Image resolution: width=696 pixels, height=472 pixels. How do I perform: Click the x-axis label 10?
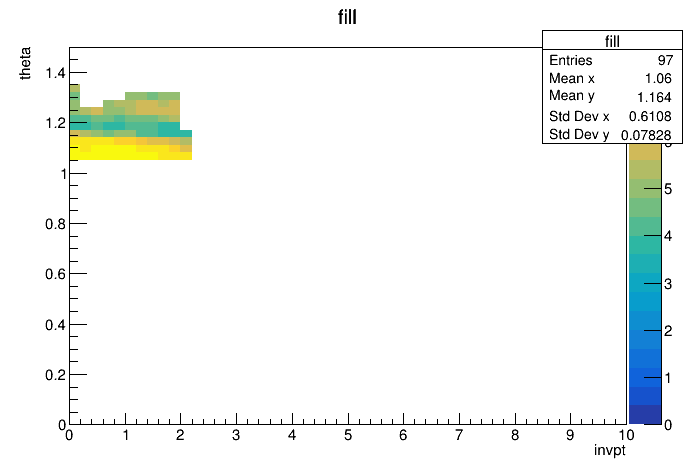(626, 435)
